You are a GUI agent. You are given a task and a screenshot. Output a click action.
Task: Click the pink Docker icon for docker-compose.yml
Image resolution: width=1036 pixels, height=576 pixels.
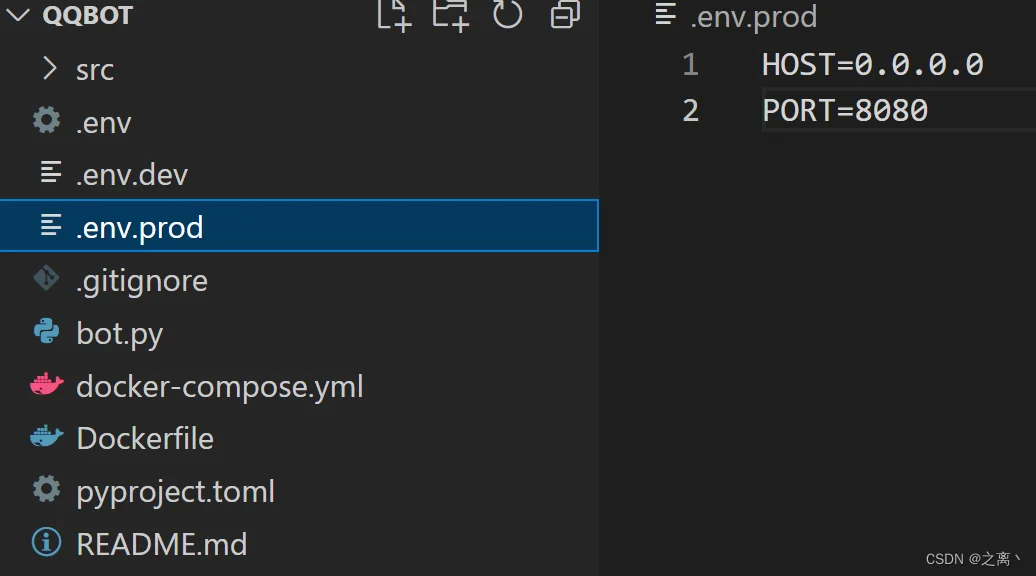pos(47,383)
